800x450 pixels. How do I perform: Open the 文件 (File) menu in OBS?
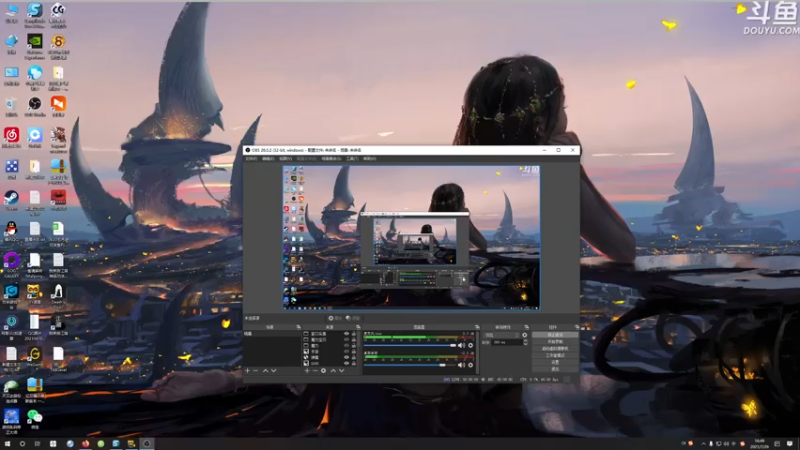point(252,159)
